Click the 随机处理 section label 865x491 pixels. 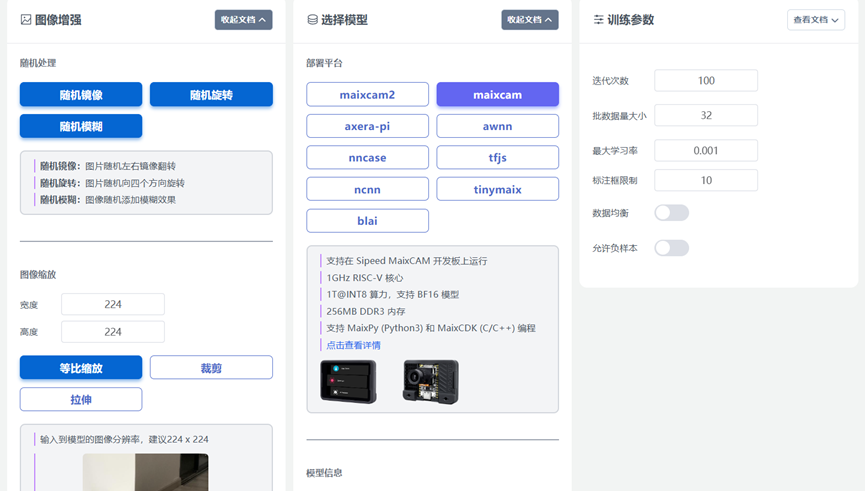[38, 63]
